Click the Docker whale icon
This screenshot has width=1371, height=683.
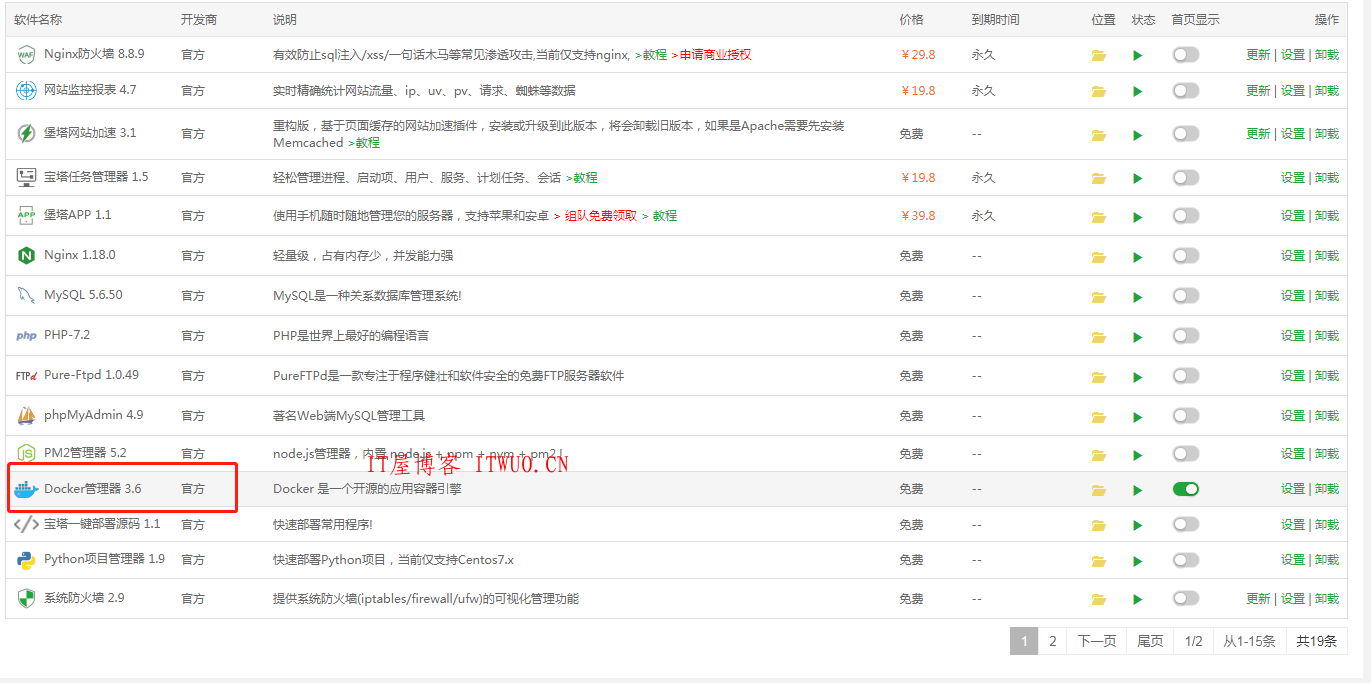26,489
